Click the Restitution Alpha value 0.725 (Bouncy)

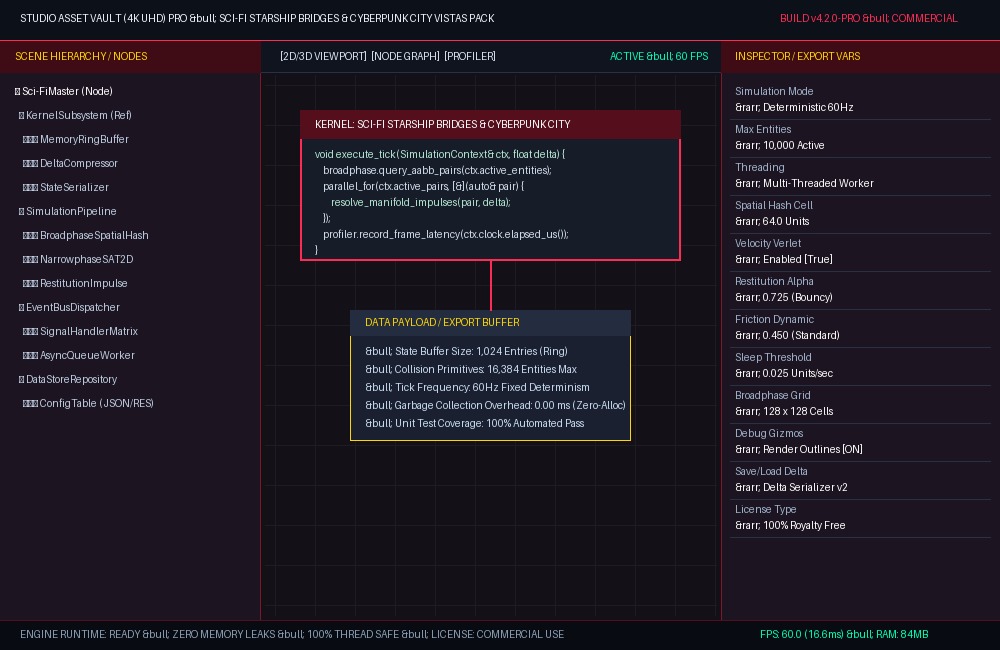(784, 297)
